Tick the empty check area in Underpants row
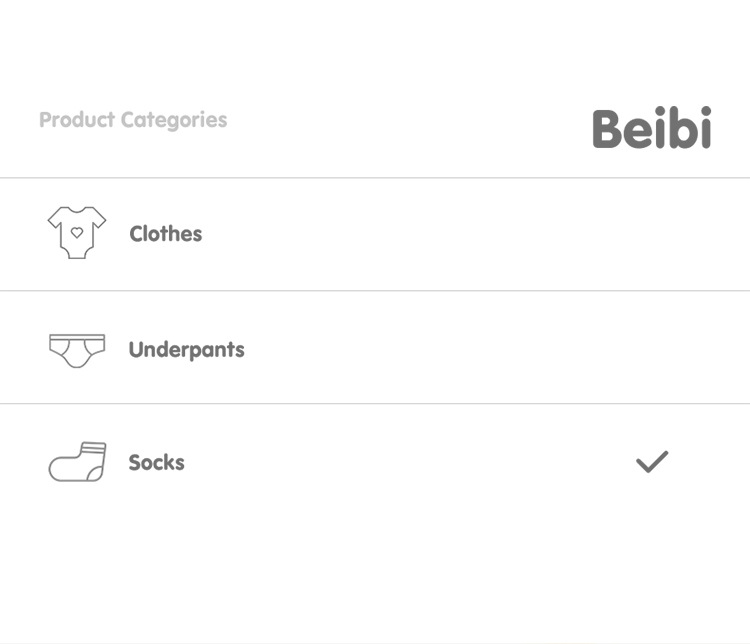This screenshot has width=750, height=644. click(x=652, y=349)
